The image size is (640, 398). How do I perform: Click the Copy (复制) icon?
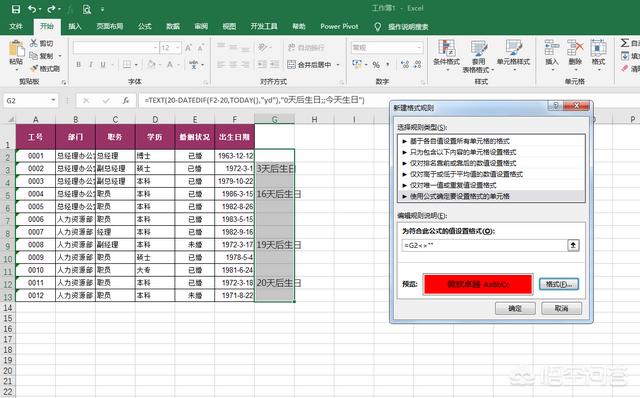[x=33, y=56]
